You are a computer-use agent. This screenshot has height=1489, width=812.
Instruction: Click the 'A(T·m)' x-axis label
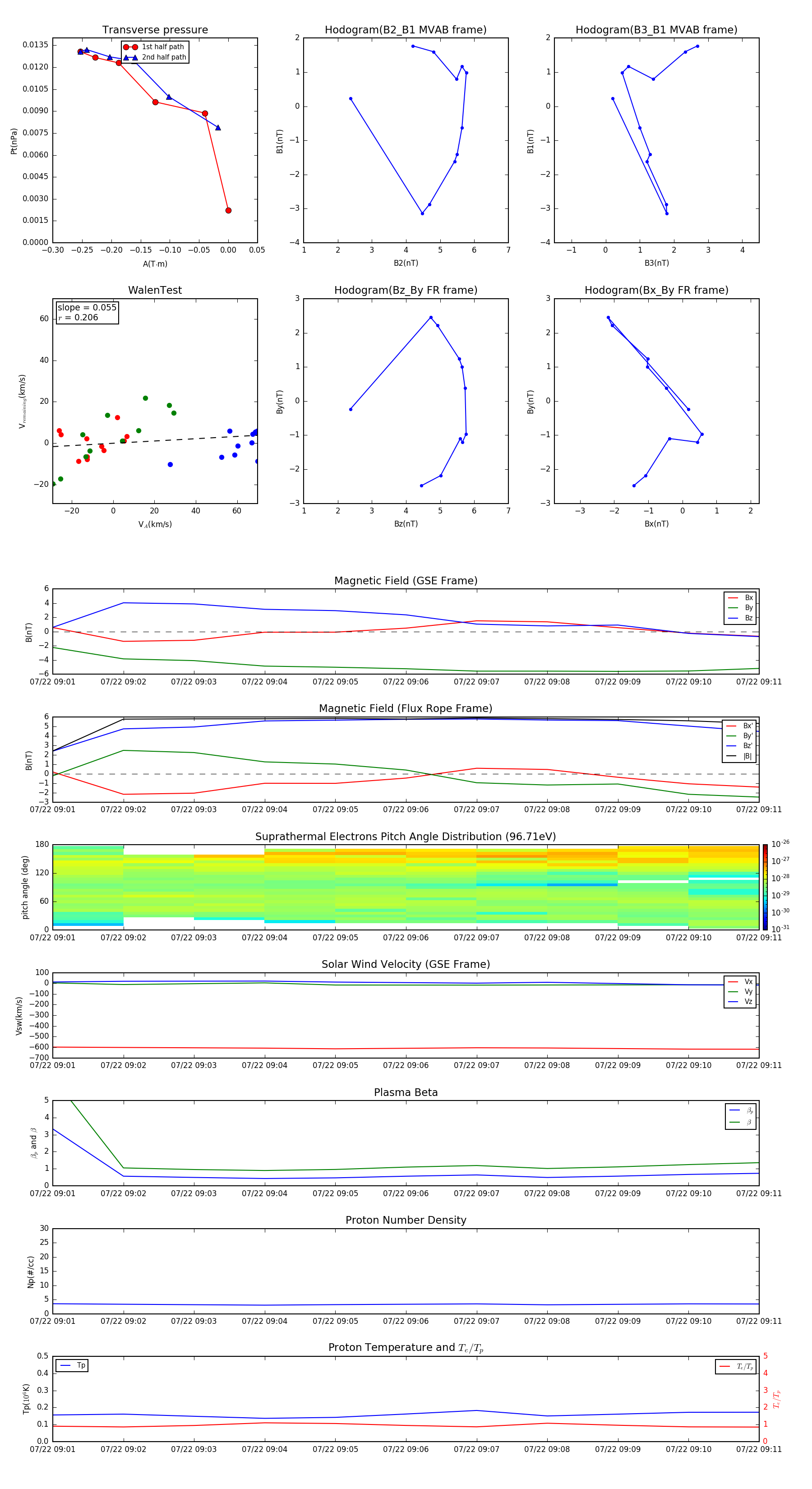[x=155, y=264]
